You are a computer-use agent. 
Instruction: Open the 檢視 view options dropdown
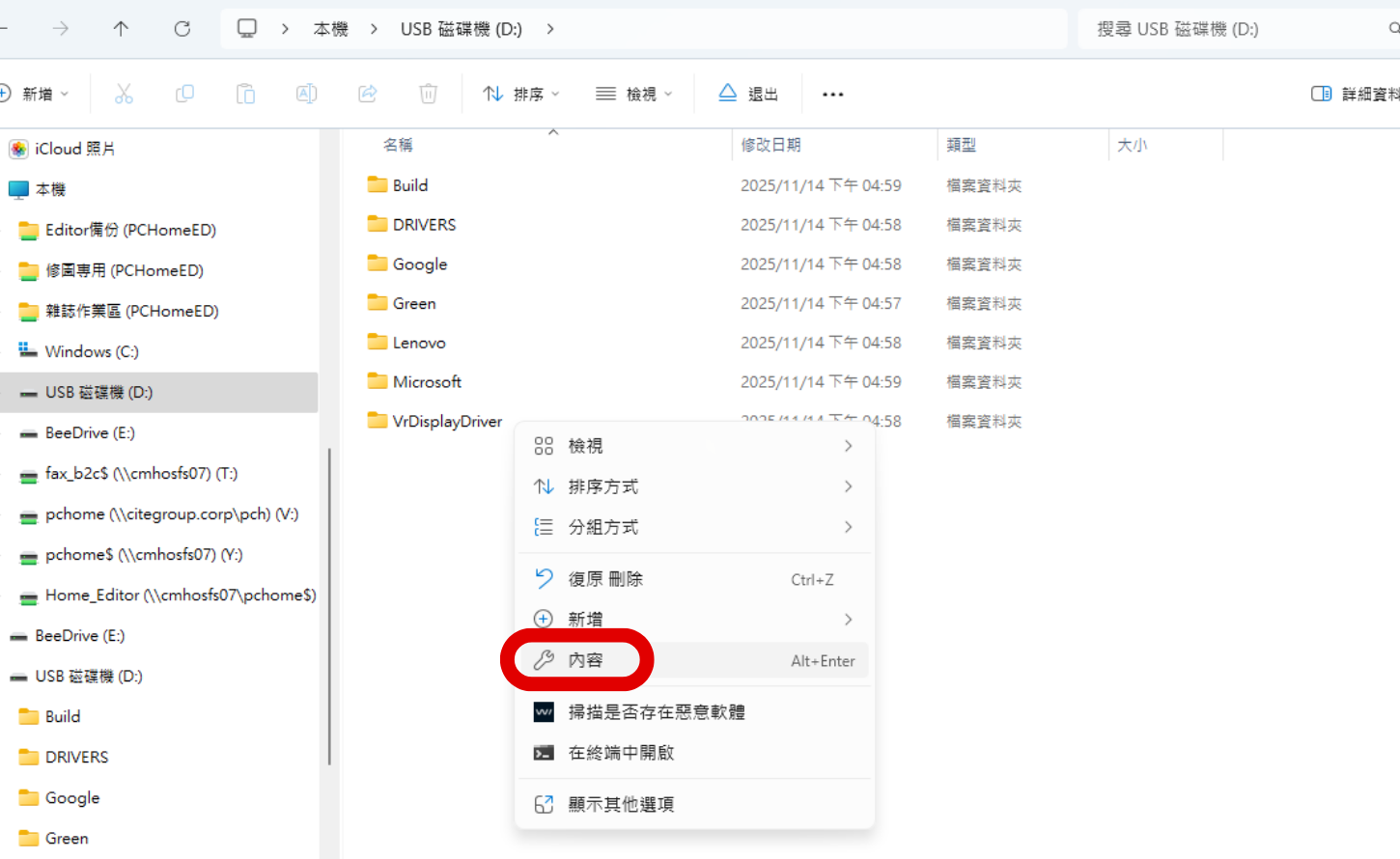634,93
